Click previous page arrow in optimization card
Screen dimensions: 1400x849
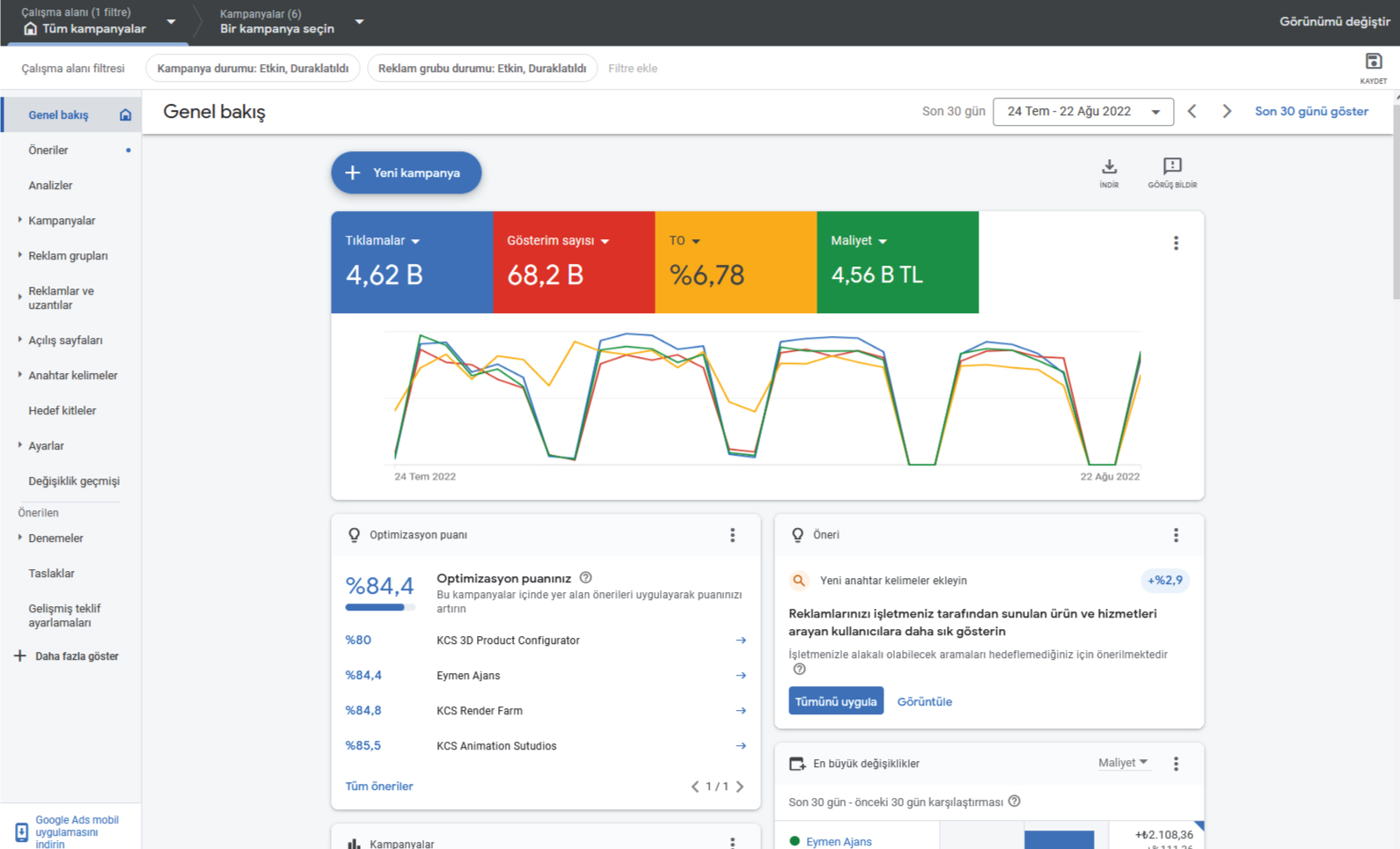tap(695, 787)
